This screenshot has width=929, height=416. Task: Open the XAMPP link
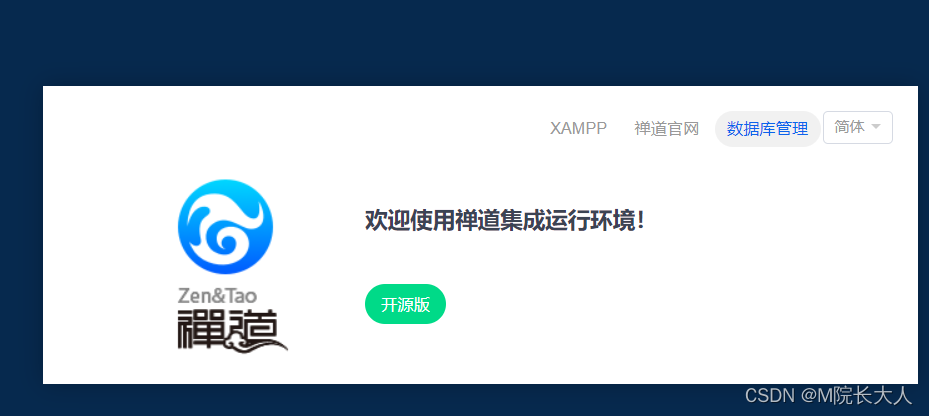coord(578,129)
